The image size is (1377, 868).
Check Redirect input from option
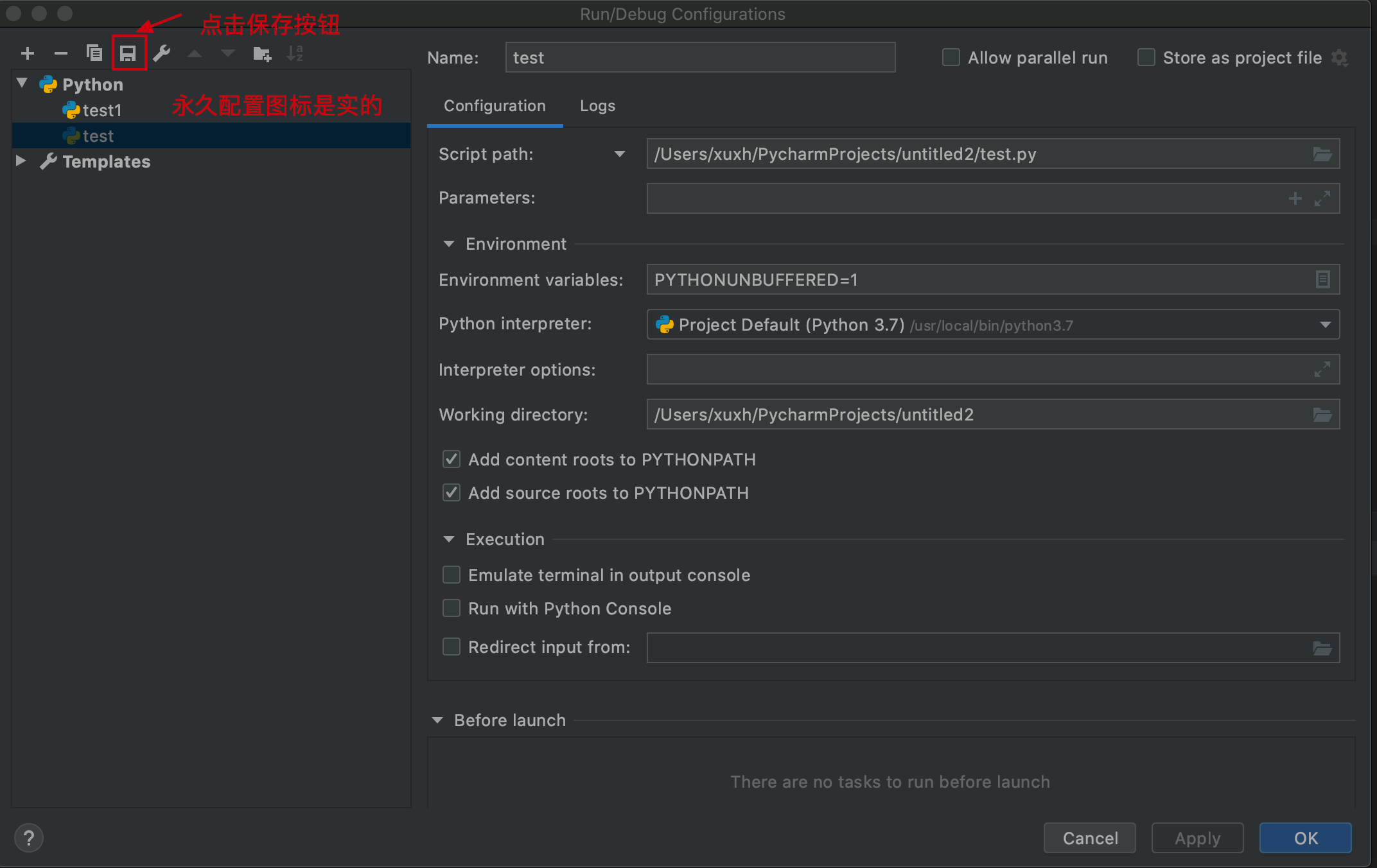[x=452, y=647]
